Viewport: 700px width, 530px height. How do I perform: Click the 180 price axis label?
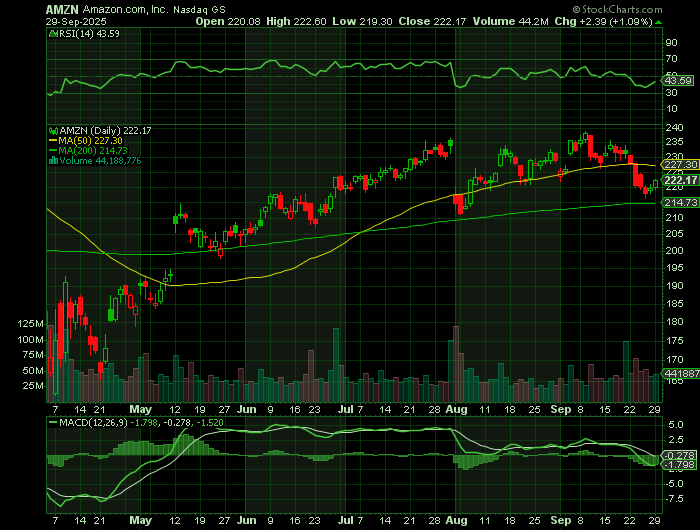point(674,322)
